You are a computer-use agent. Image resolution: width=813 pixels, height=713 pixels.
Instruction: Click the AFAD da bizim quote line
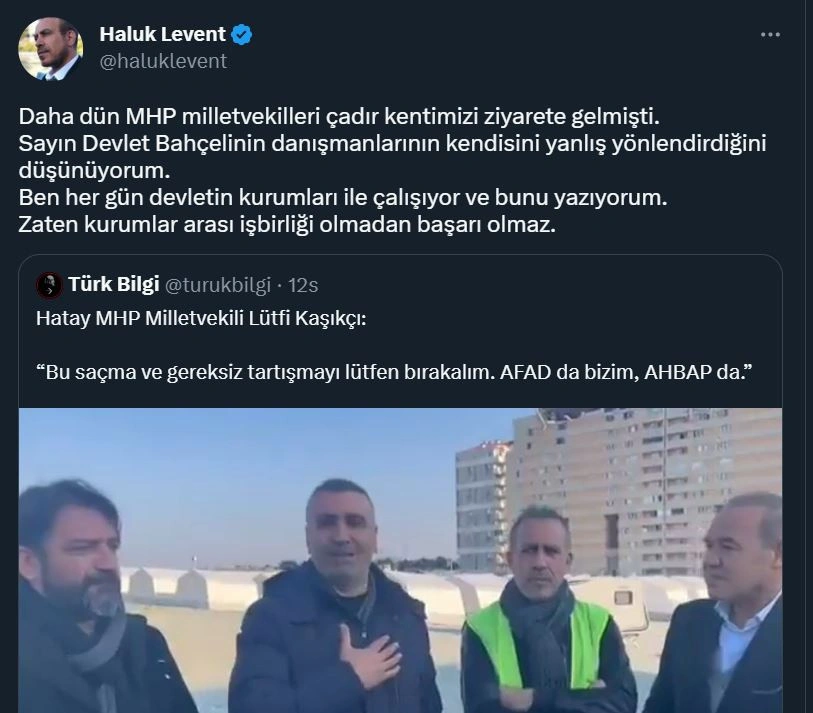click(394, 372)
